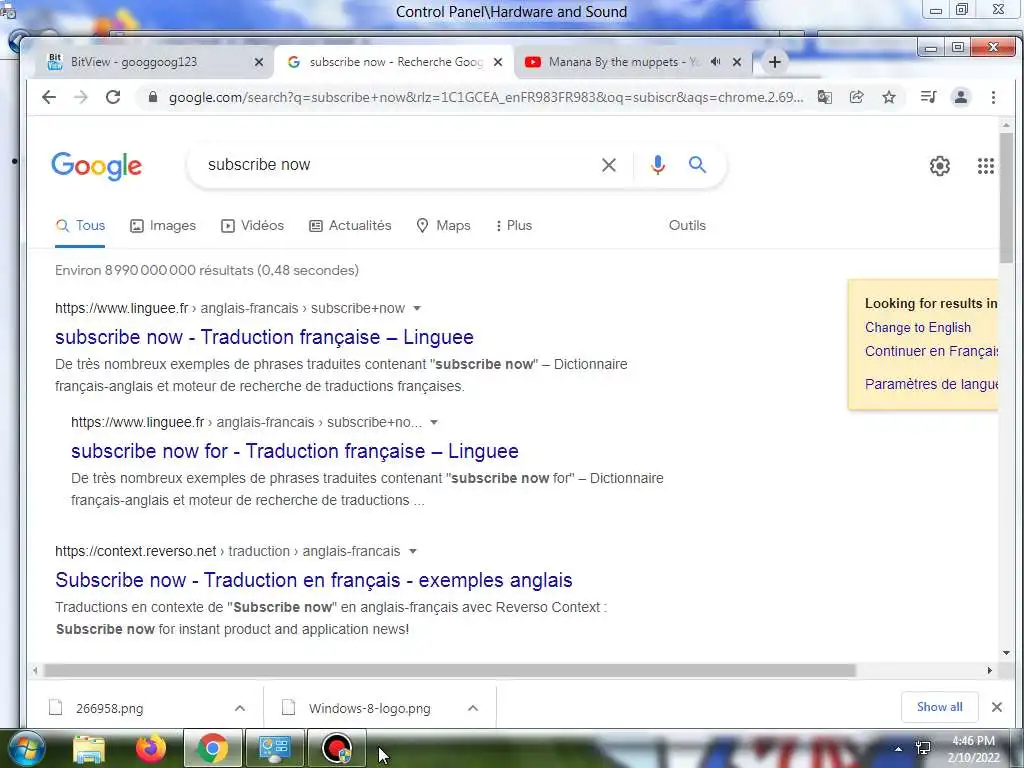Select the Tous search filter

(80, 226)
